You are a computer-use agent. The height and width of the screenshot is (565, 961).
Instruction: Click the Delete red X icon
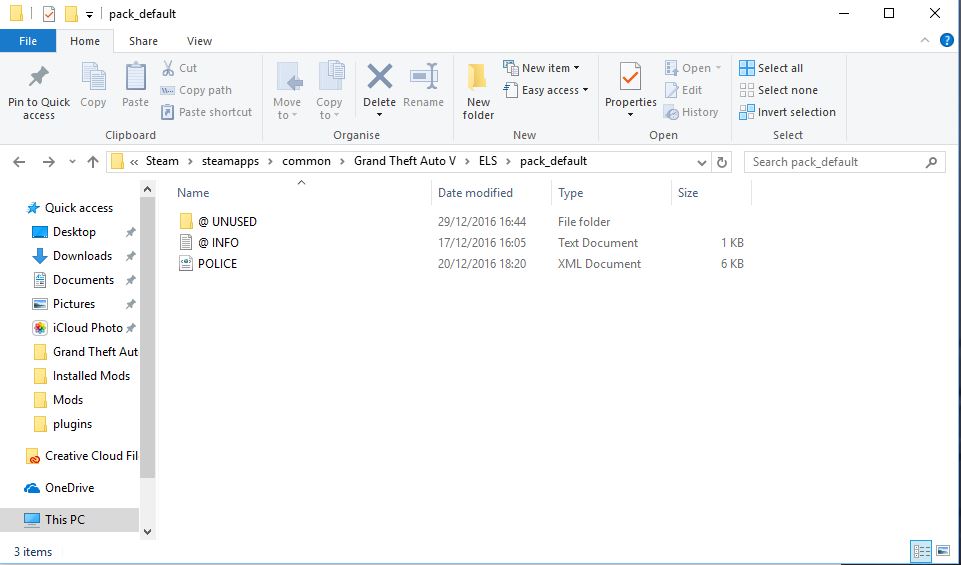coord(379,77)
